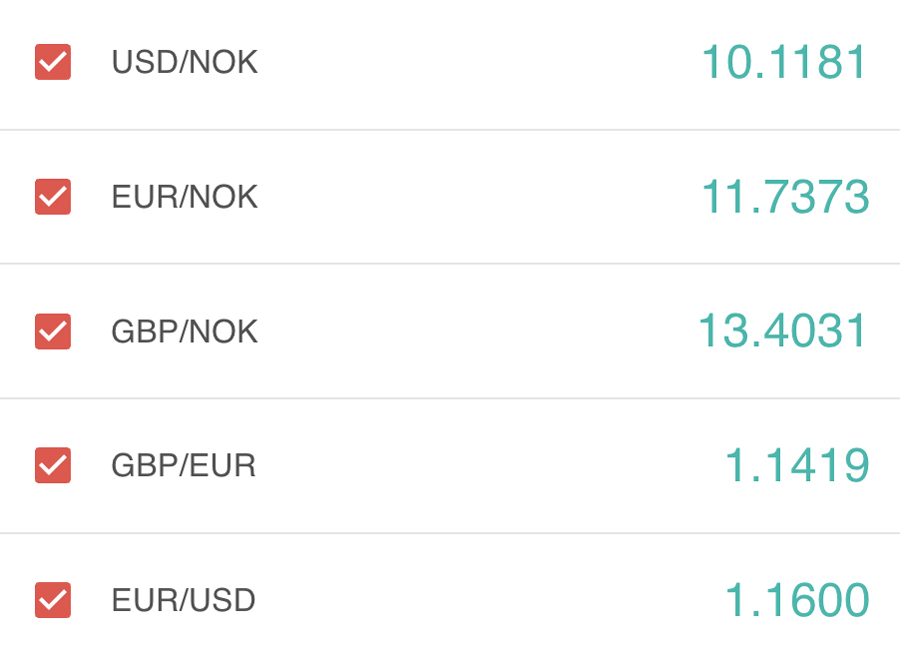Select the EUR/NOK pair label
The width and height of the screenshot is (900, 653).
pos(184,197)
